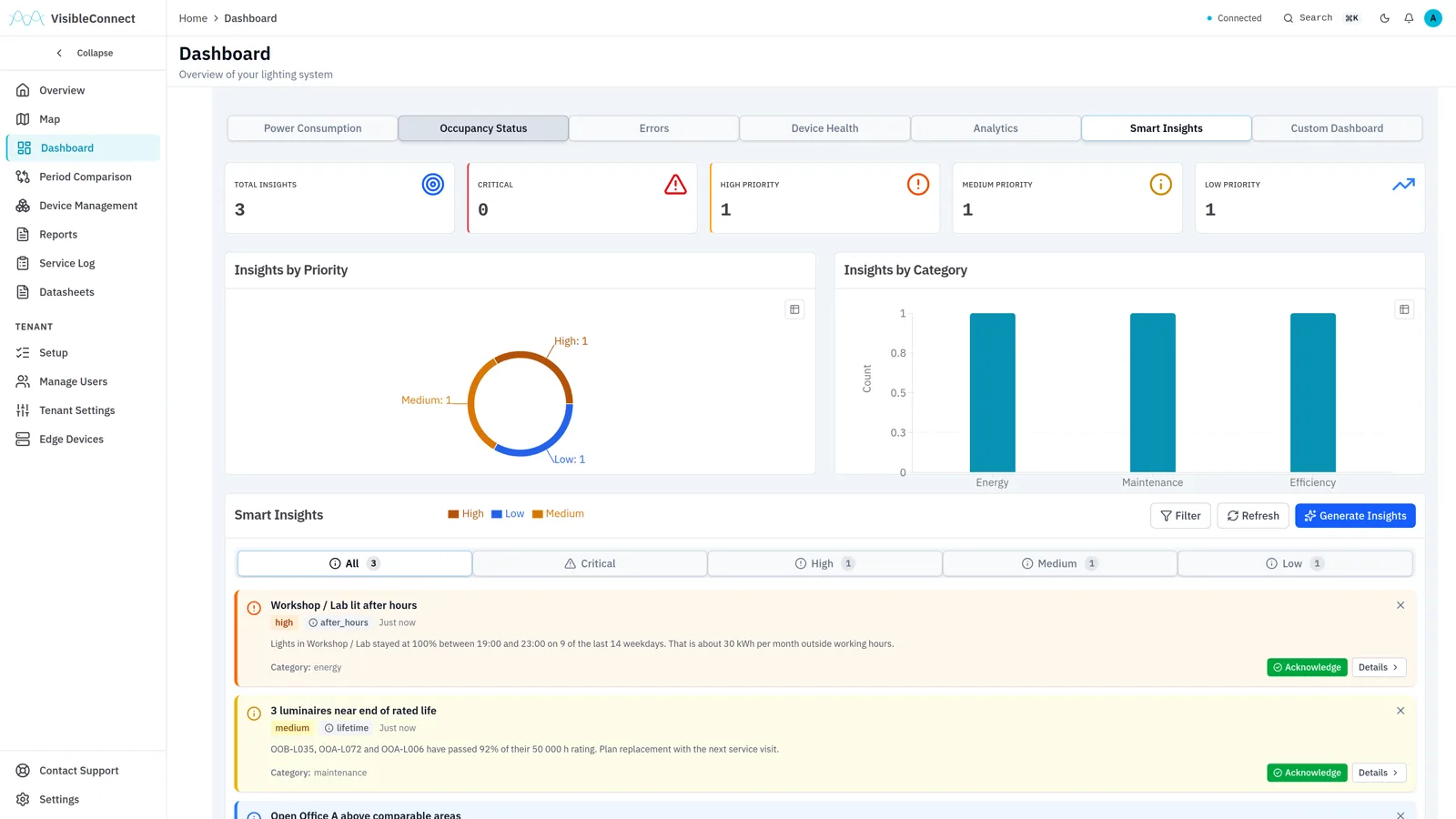
Task: Open Contact Support
Action: click(83, 771)
